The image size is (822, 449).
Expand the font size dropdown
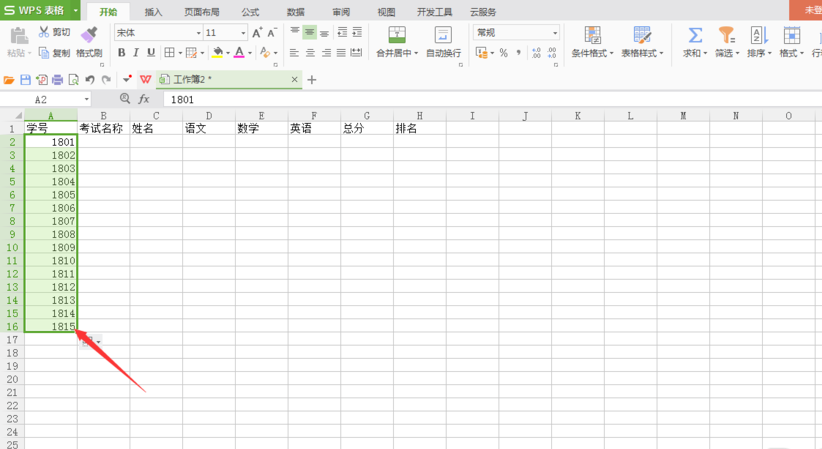(242, 33)
